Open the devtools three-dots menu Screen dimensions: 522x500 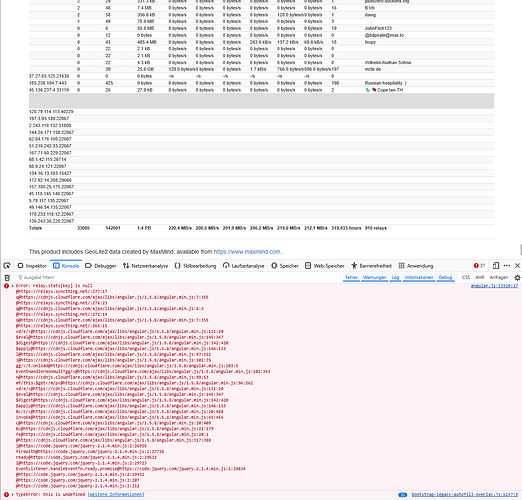507,266
